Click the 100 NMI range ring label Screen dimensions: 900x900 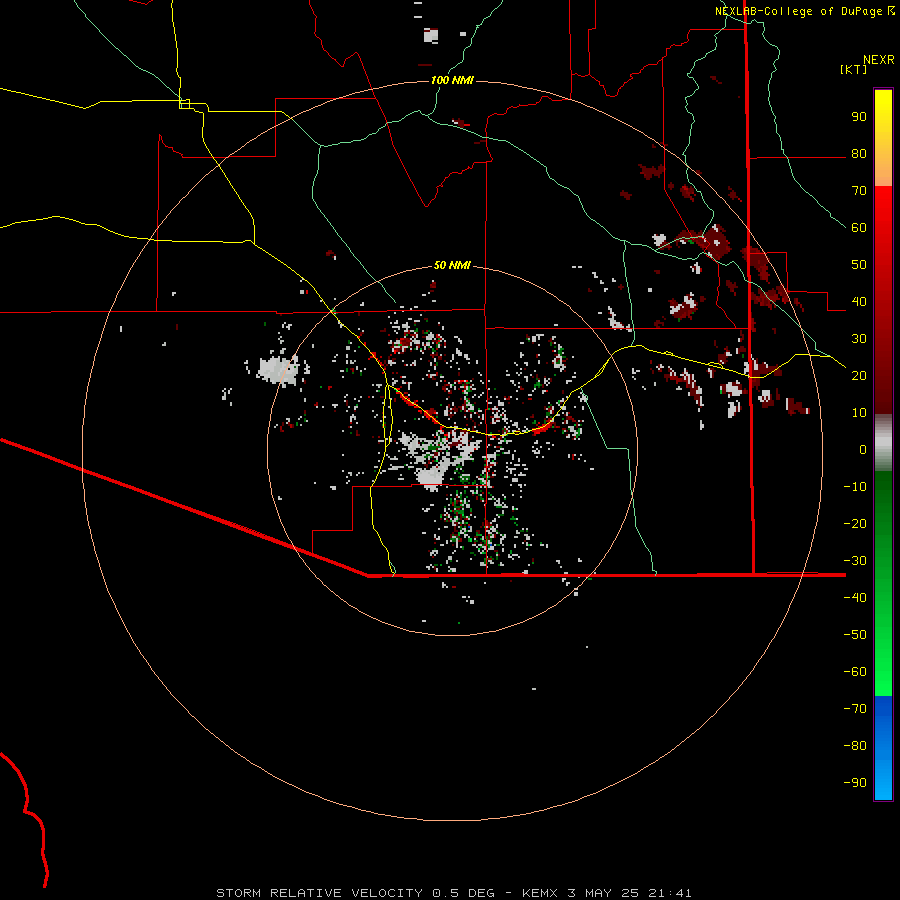click(x=452, y=80)
